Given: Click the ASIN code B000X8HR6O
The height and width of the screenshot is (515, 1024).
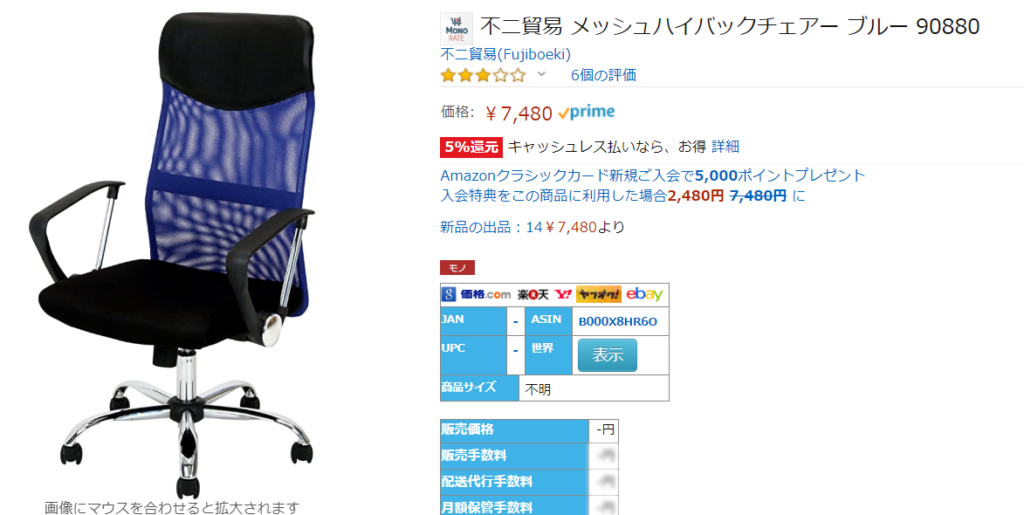Looking at the screenshot, I should point(618,321).
